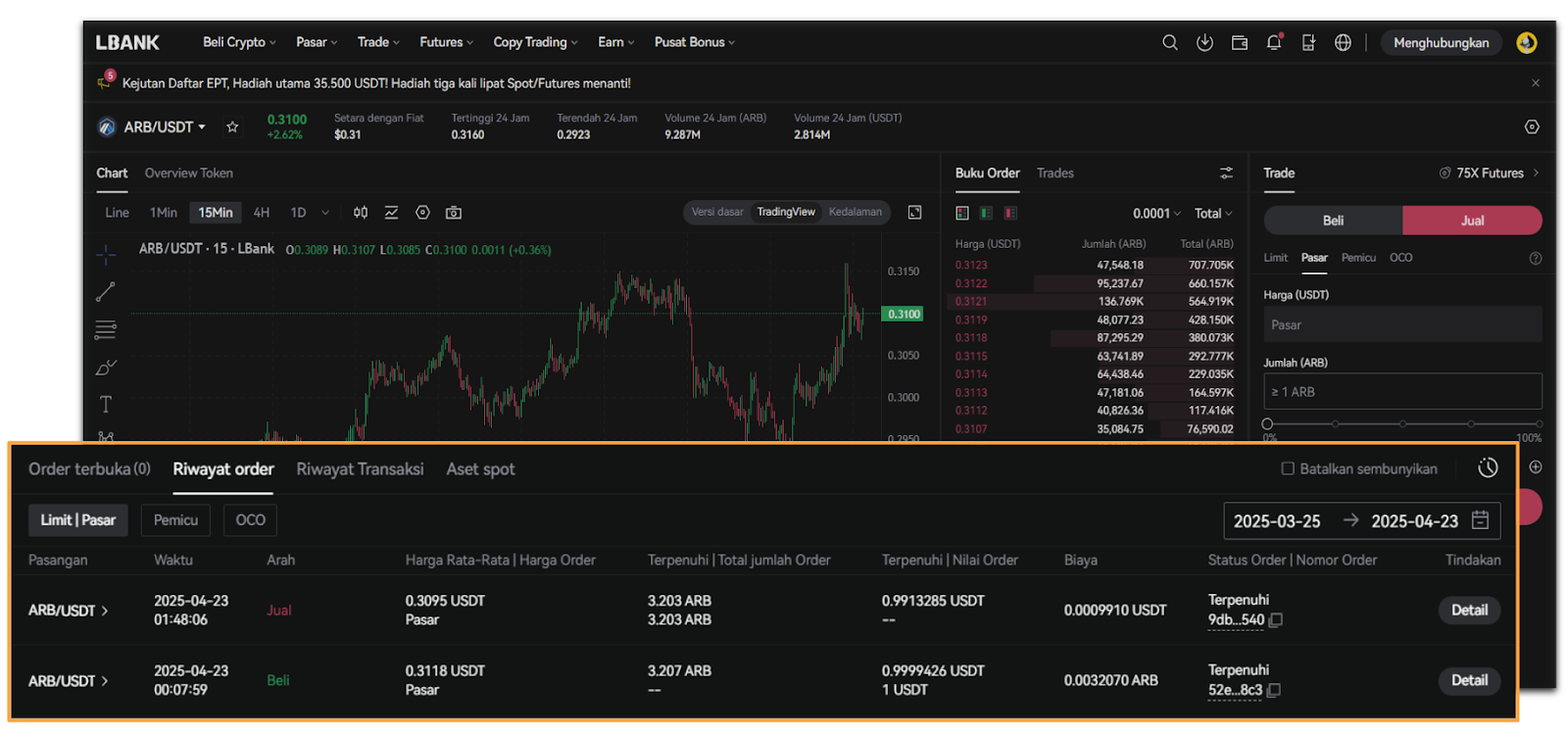Select the Limit order type tab
The image size is (1568, 737).
point(1275,258)
